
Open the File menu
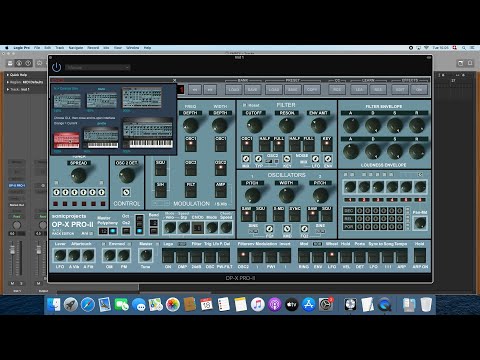pos(37,48)
